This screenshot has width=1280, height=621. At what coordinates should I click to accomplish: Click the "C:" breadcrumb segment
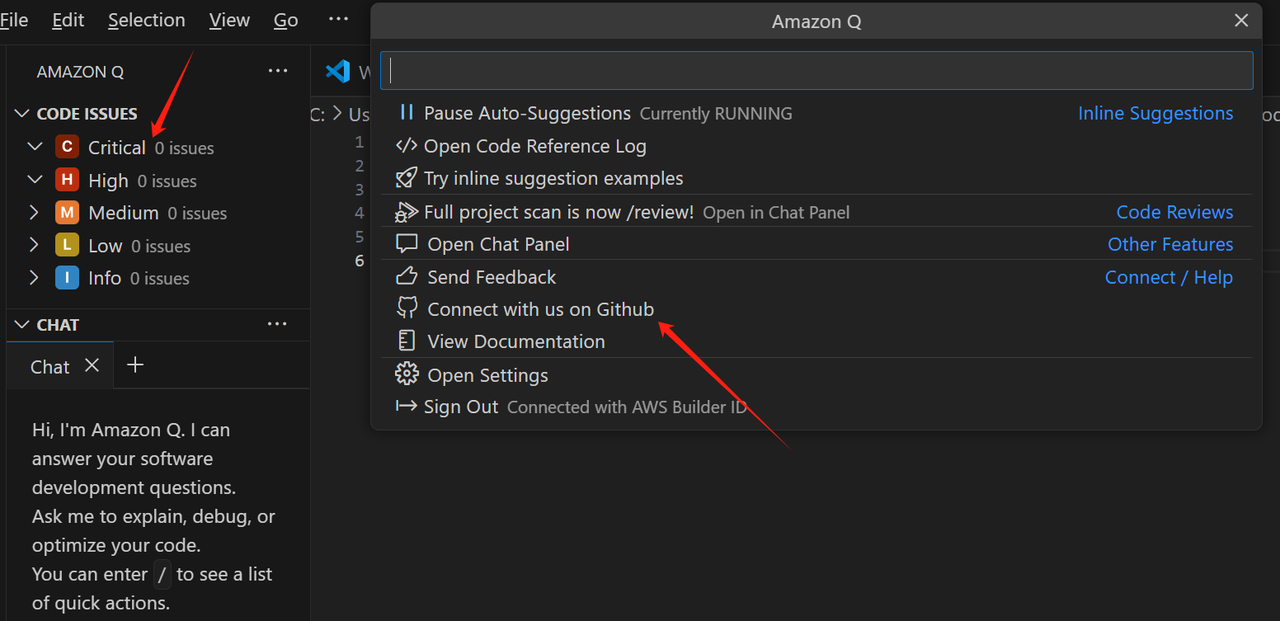318,114
